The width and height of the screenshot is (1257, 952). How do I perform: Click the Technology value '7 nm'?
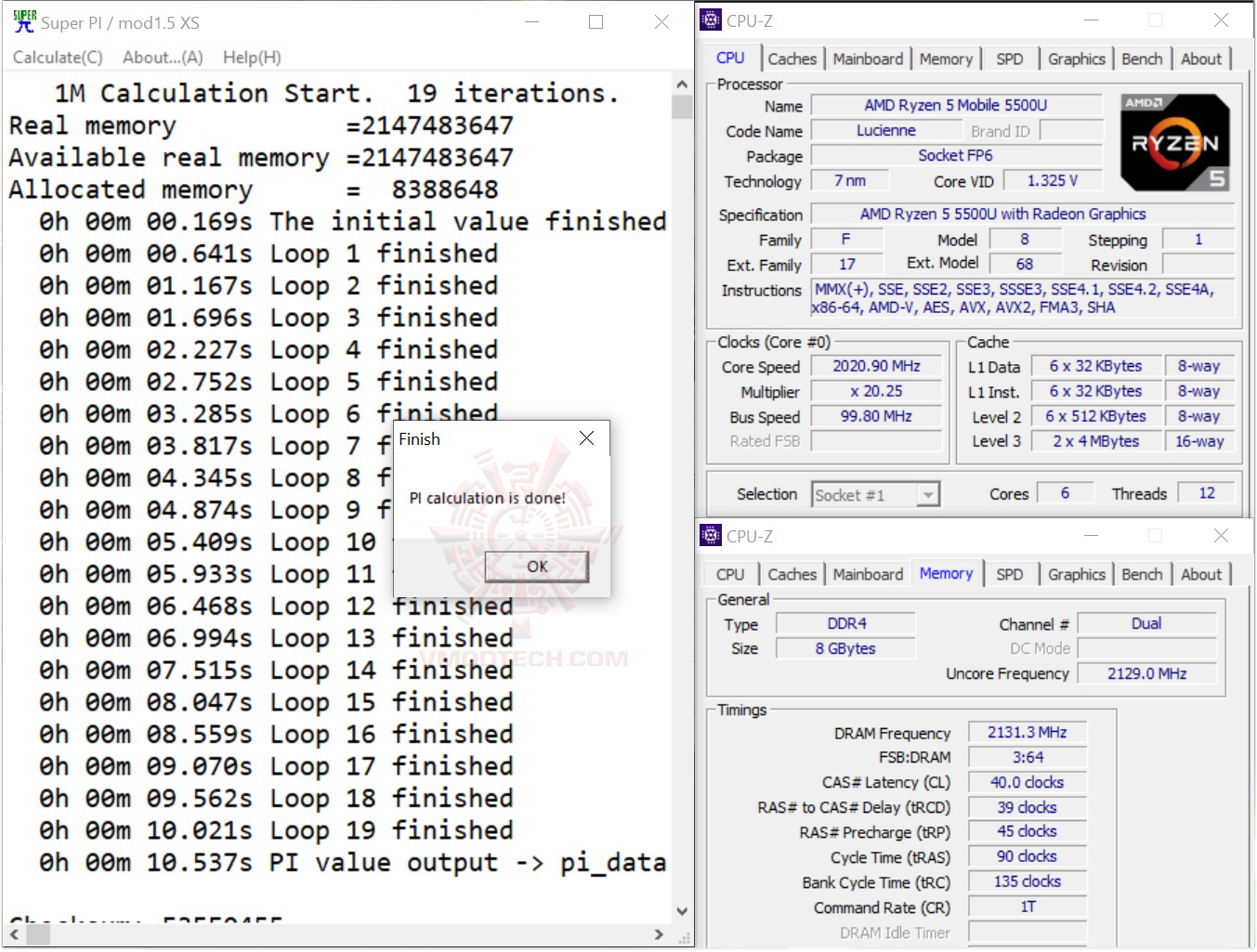pos(849,181)
